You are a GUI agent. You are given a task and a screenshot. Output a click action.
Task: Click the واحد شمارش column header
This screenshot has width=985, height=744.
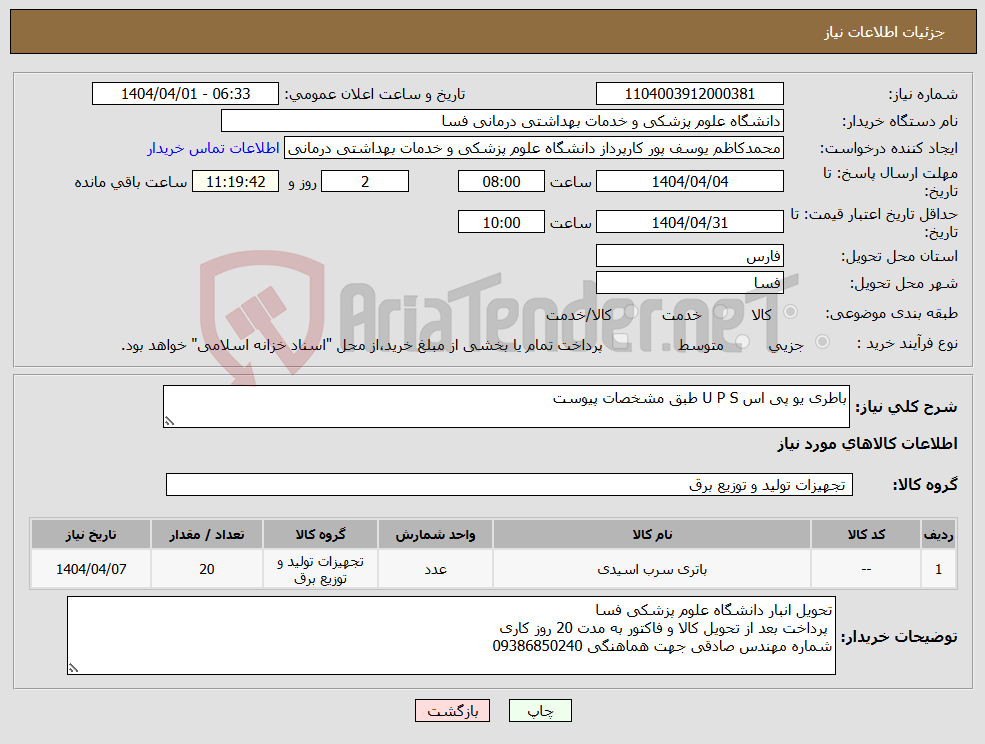tap(435, 535)
